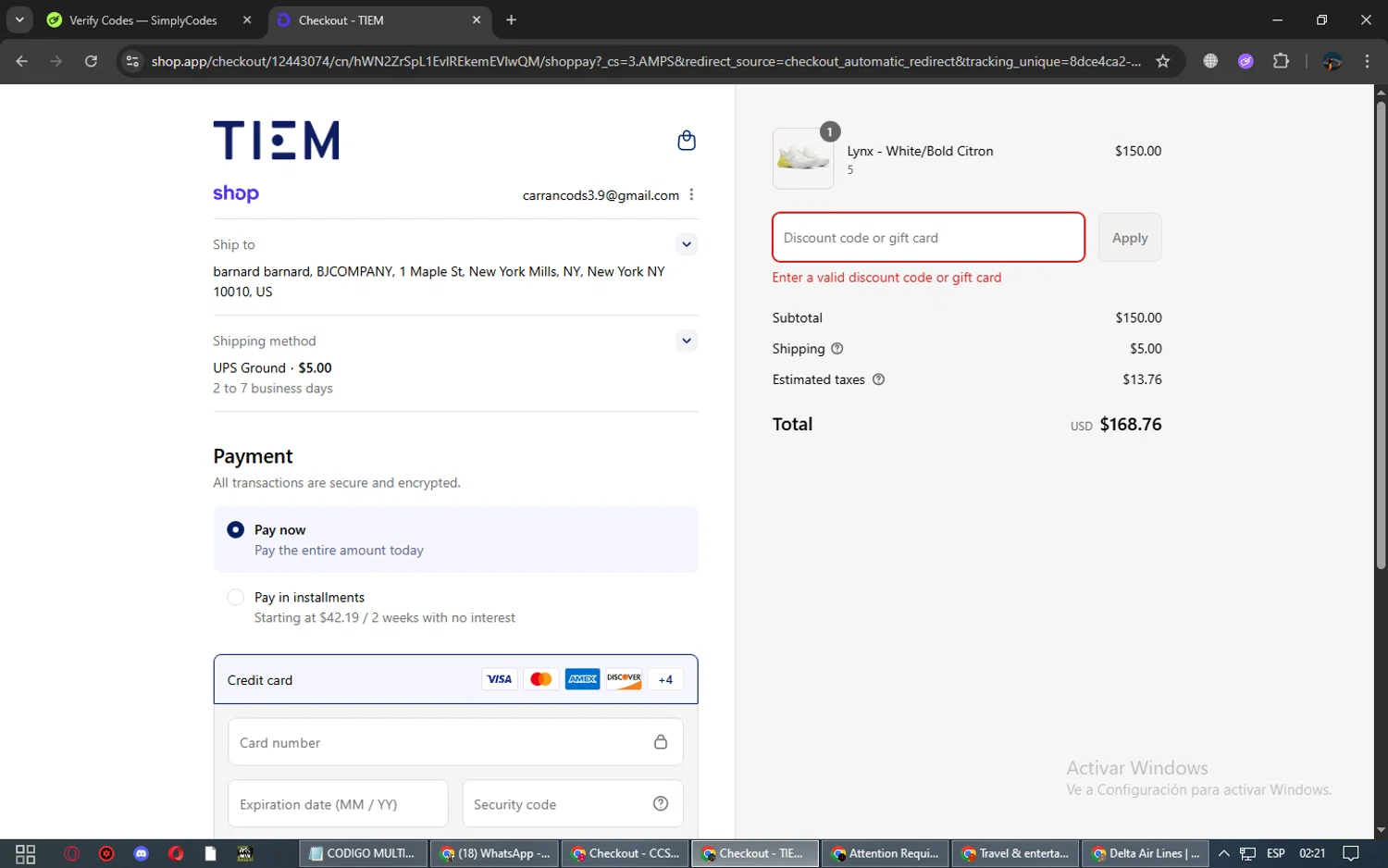Switch to Verify Codes SimplyCodes tab
This screenshot has width=1388, height=868.
(143, 20)
